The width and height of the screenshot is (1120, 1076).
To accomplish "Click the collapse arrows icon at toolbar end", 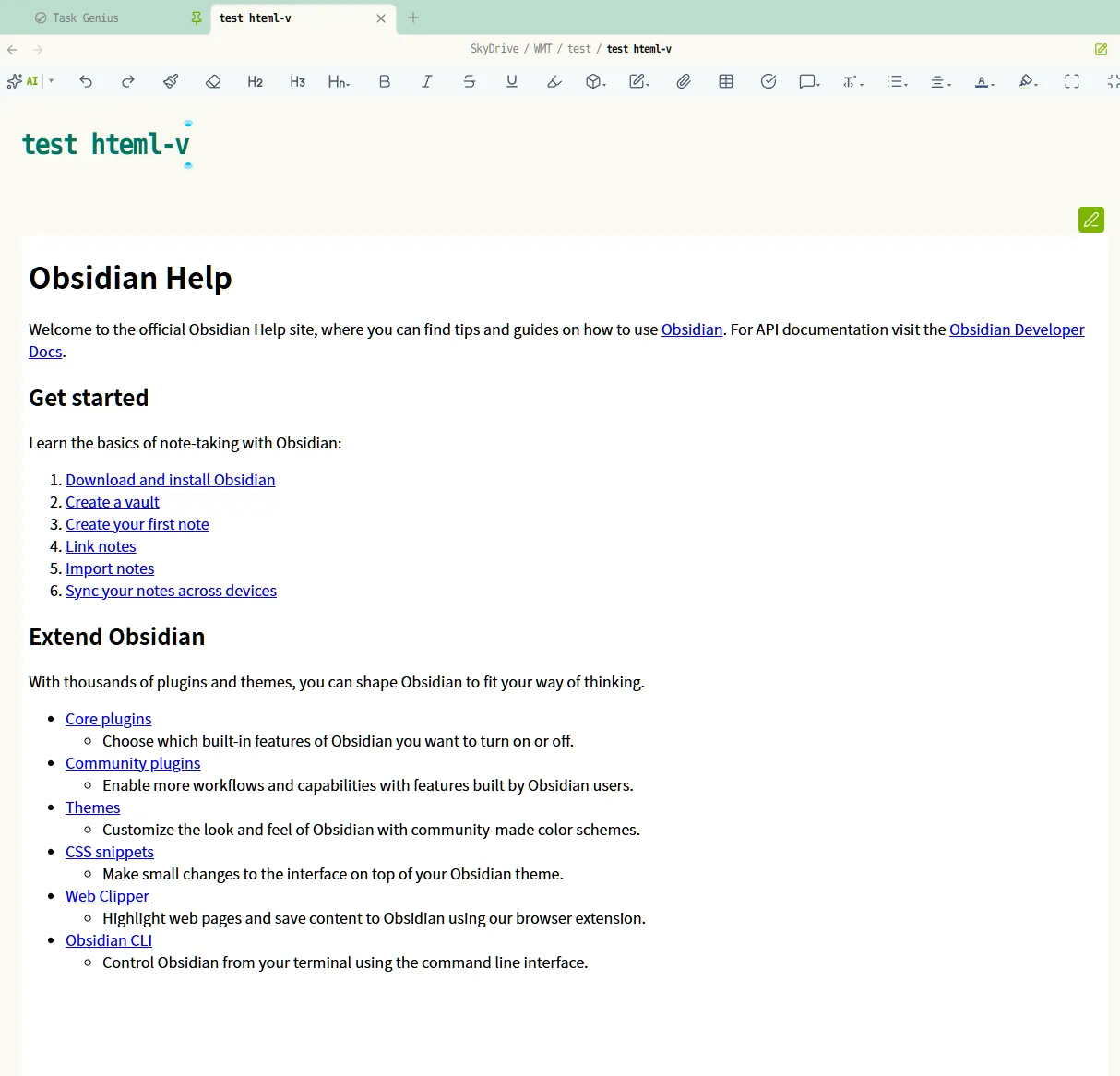I will 1113,81.
